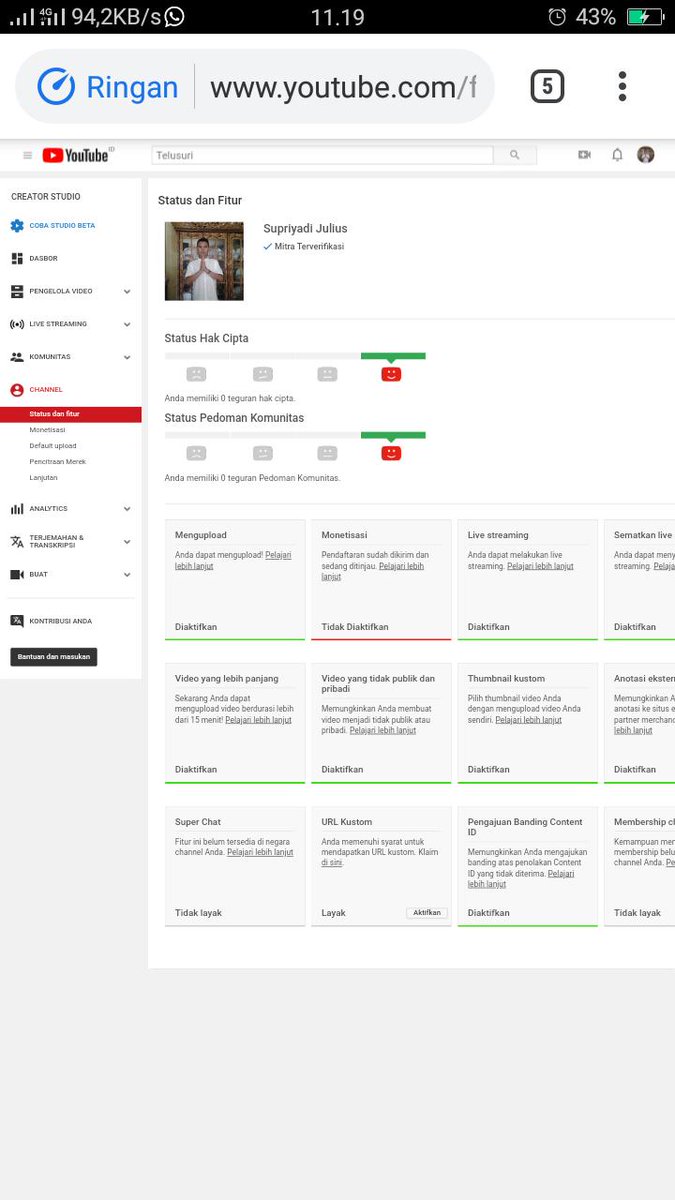Open the browser three-dot menu

tap(622, 87)
